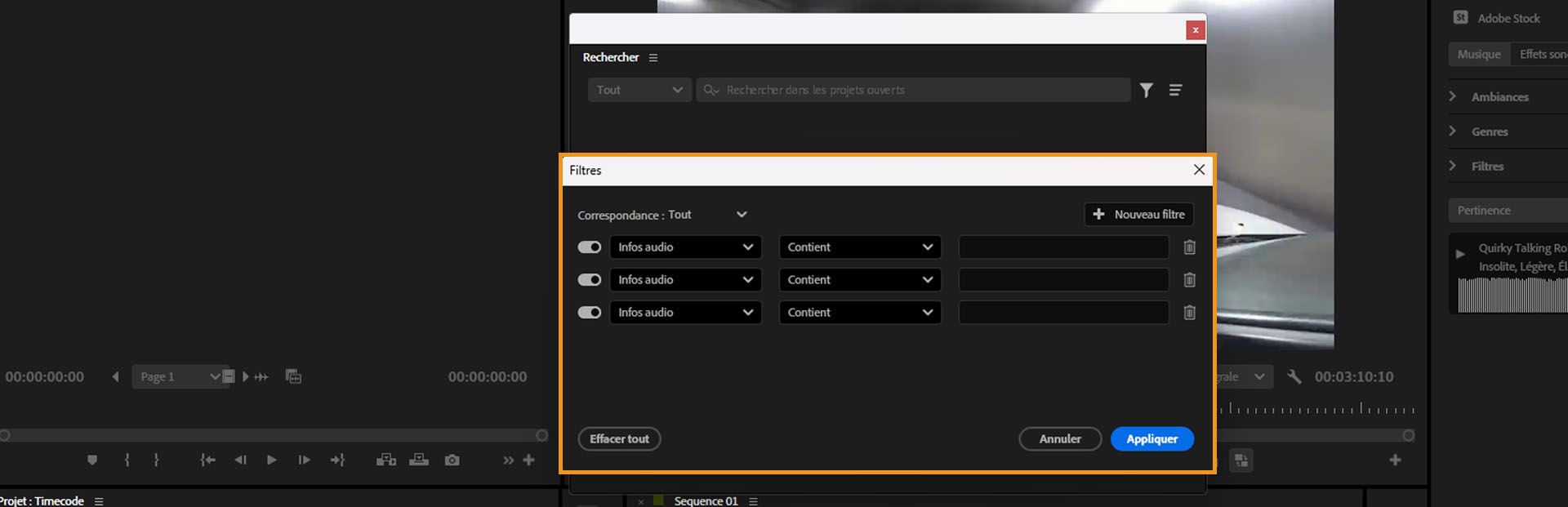Viewport: 1568px width, 507px height.
Task: Open second row Infos audio dropdown
Action: tap(686, 280)
